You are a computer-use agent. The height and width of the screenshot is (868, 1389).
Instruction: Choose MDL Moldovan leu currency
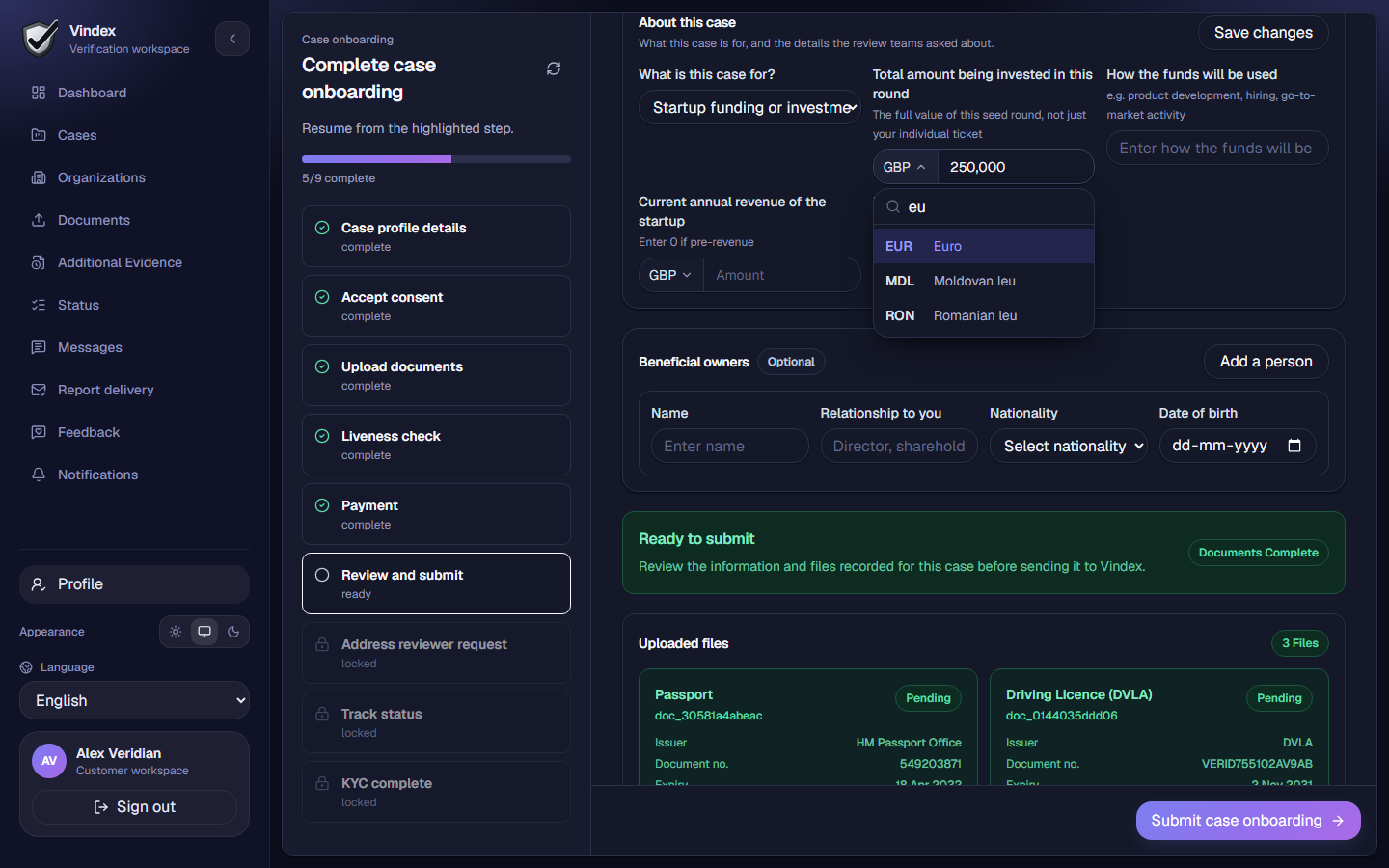[984, 281]
